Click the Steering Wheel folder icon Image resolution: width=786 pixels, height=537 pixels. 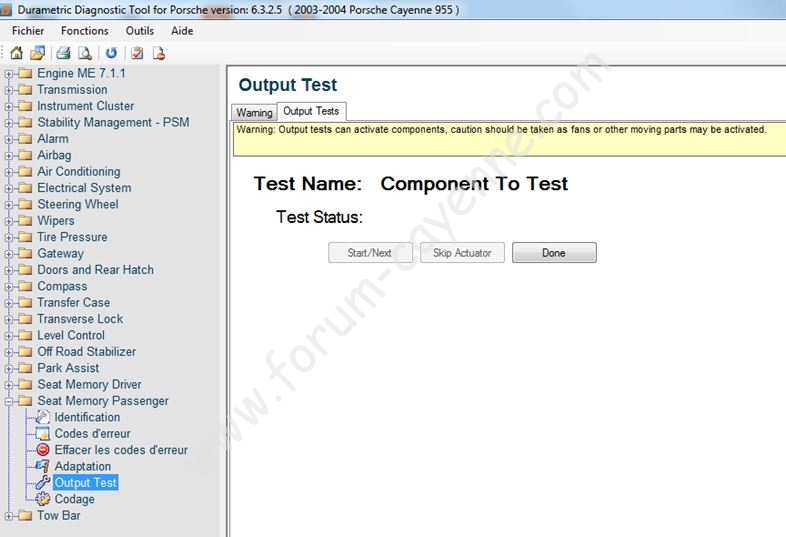pos(25,205)
